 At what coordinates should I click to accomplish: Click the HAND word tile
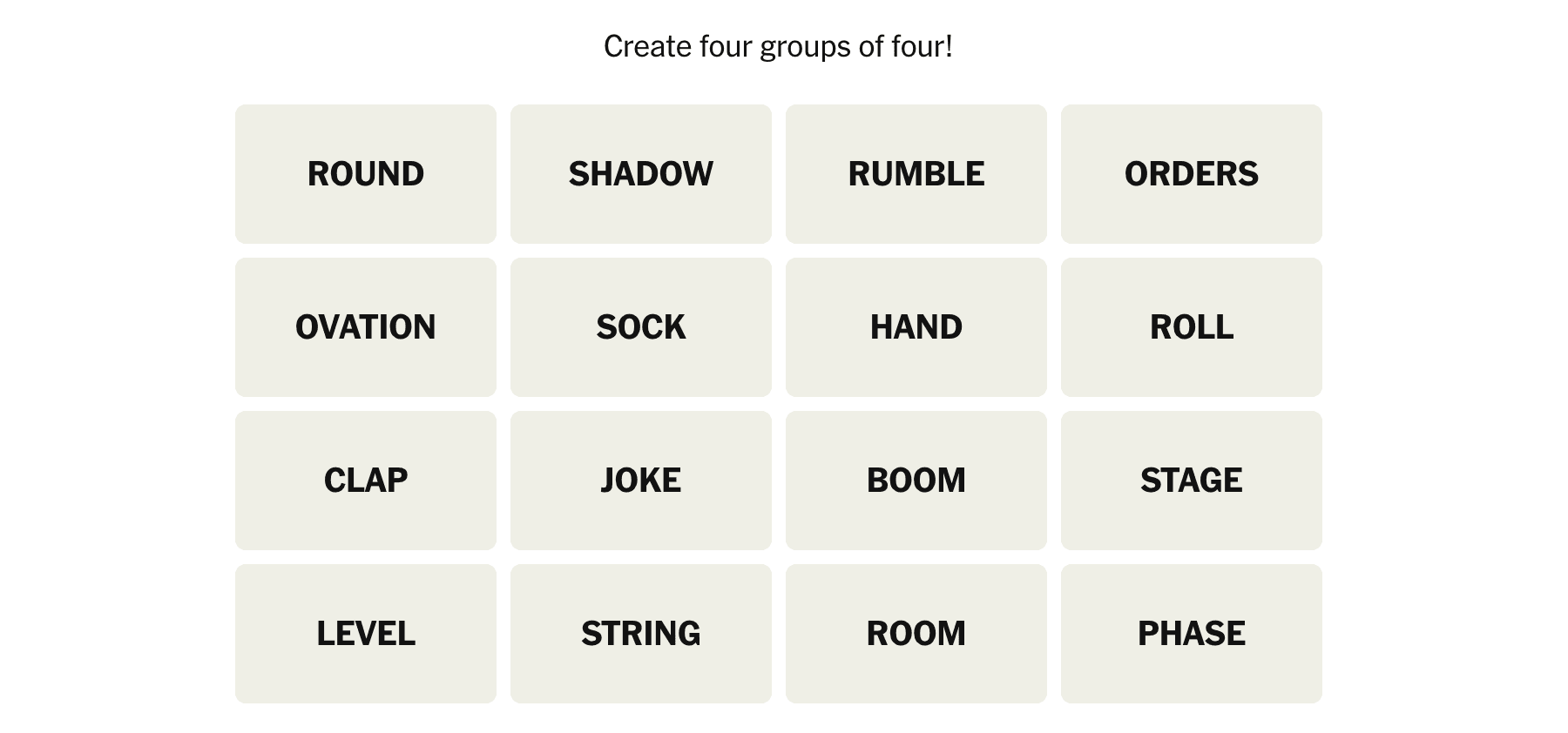pyautogui.click(x=916, y=327)
